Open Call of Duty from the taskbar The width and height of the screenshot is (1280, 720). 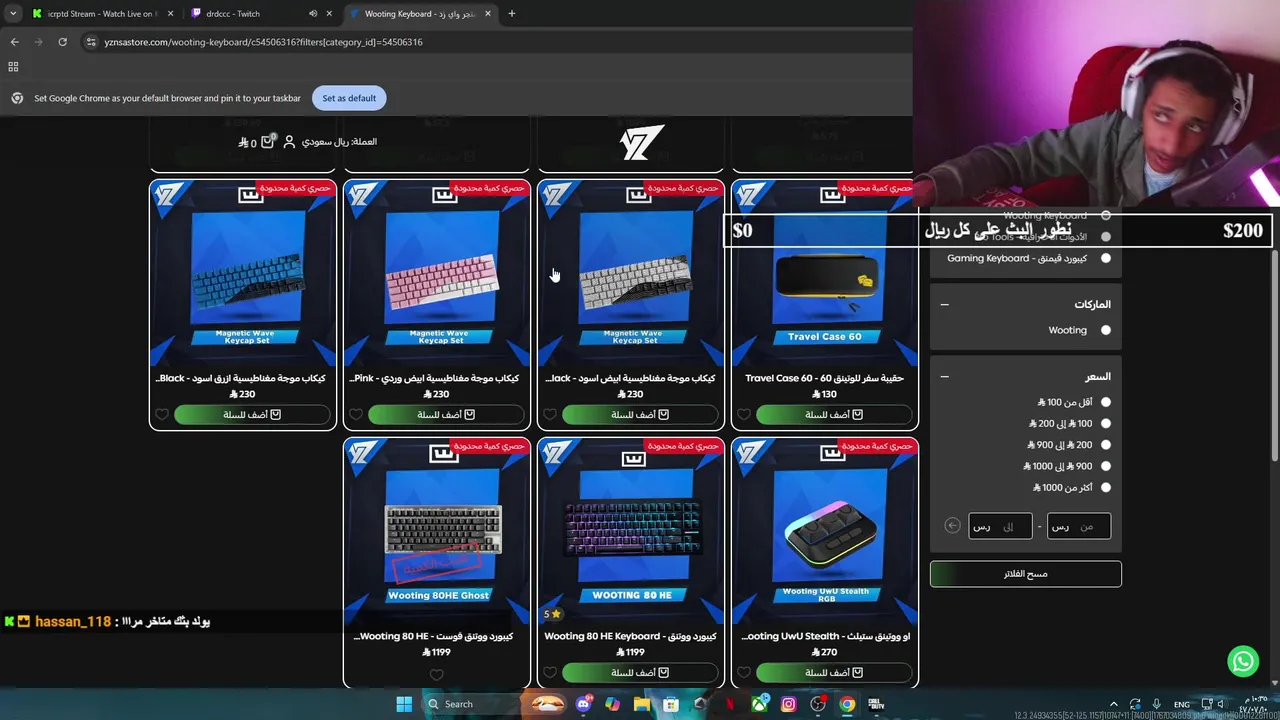(877, 704)
